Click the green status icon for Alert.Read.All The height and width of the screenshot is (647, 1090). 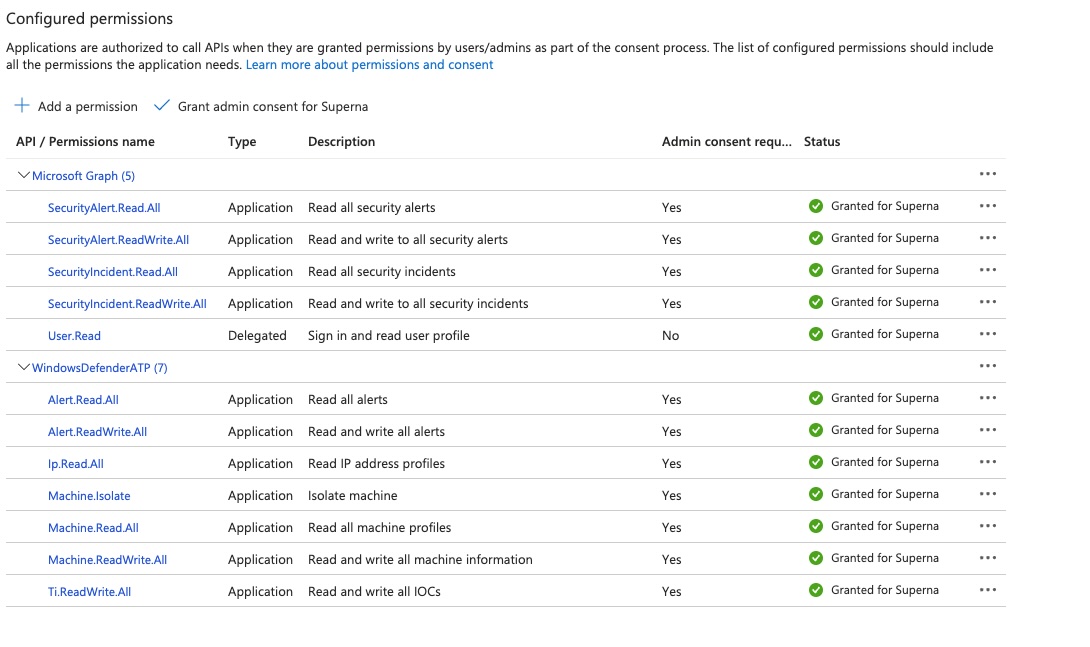[816, 398]
